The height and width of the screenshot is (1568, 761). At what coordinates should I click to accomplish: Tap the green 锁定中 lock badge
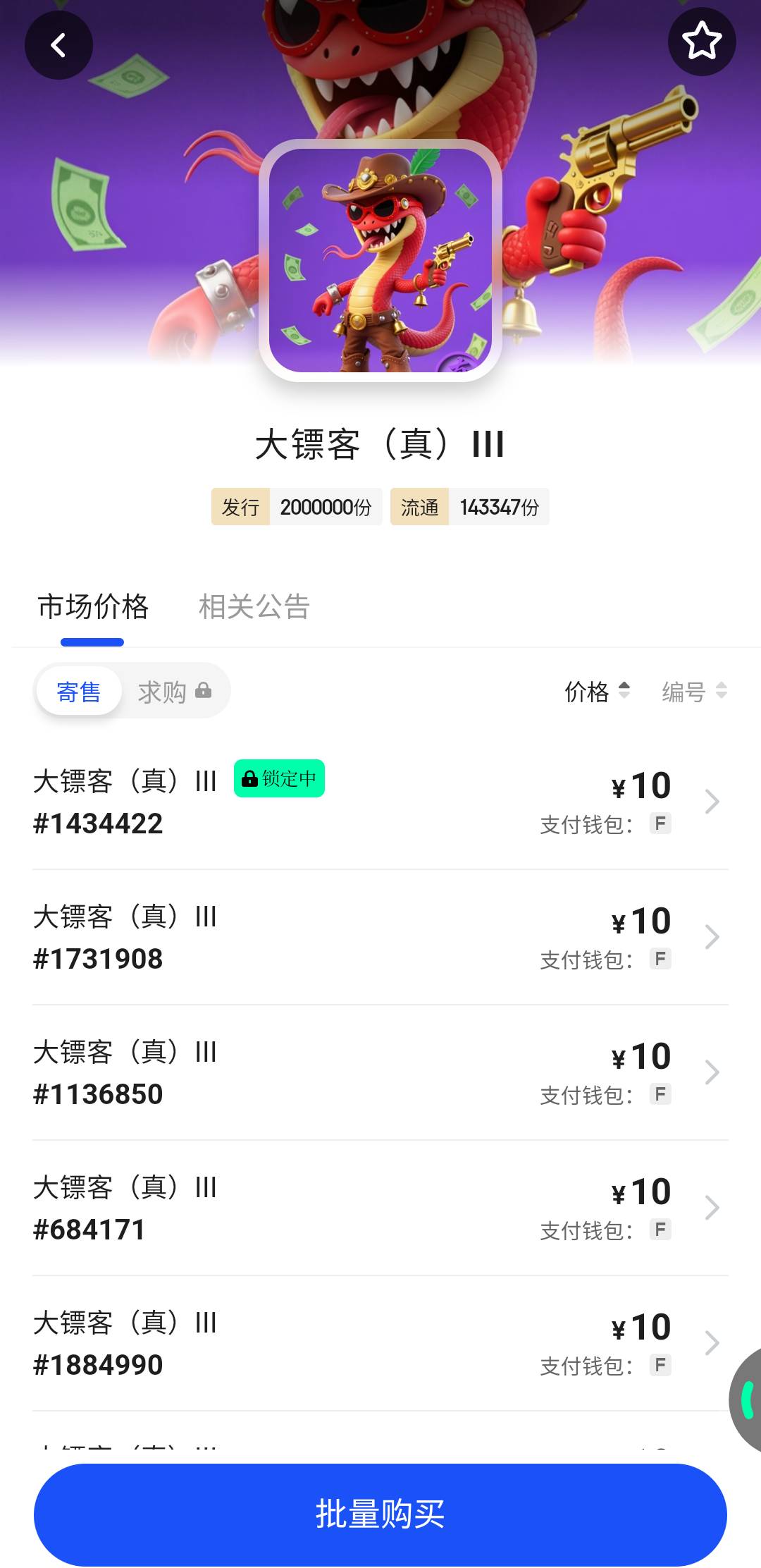(279, 778)
